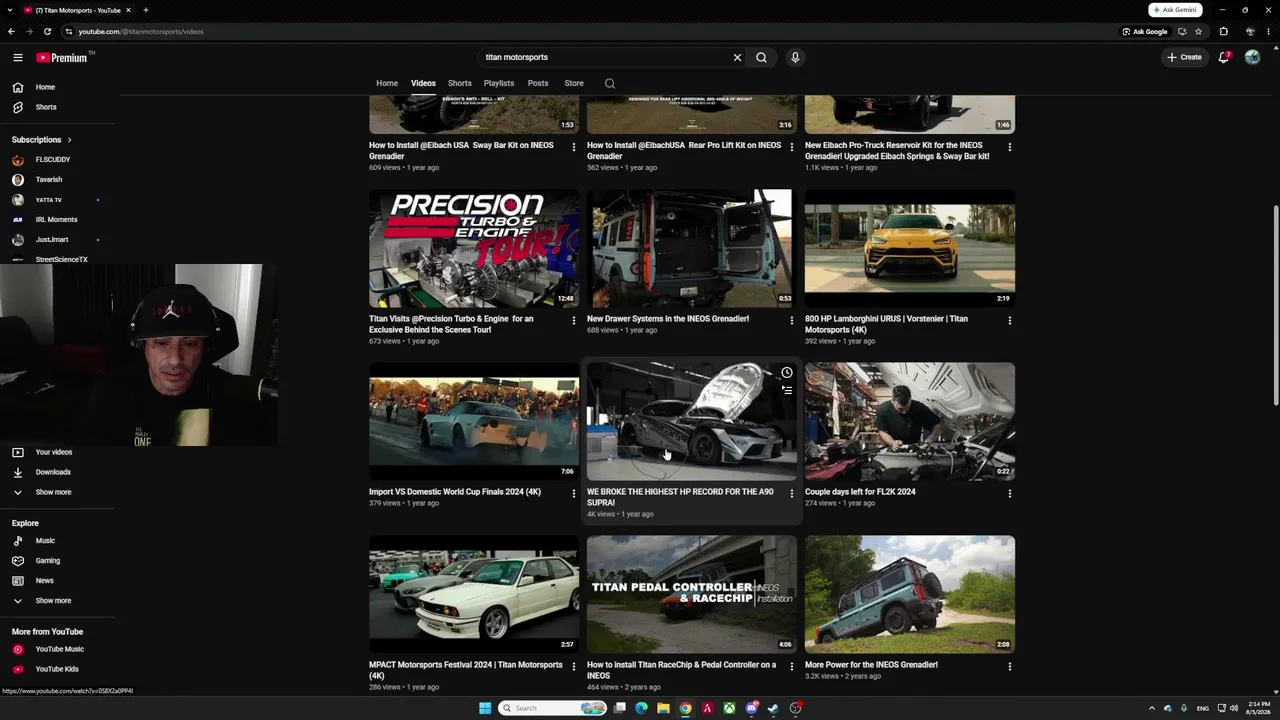
Task: Open Steam from the taskbar
Action: point(773,708)
